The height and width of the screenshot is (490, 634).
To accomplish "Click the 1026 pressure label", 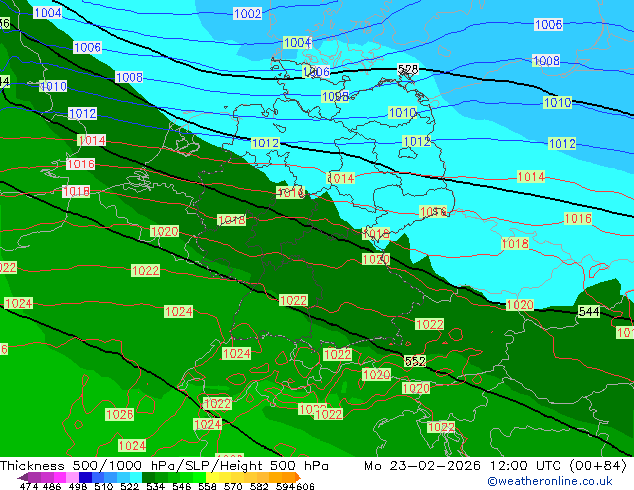I will tap(119, 414).
